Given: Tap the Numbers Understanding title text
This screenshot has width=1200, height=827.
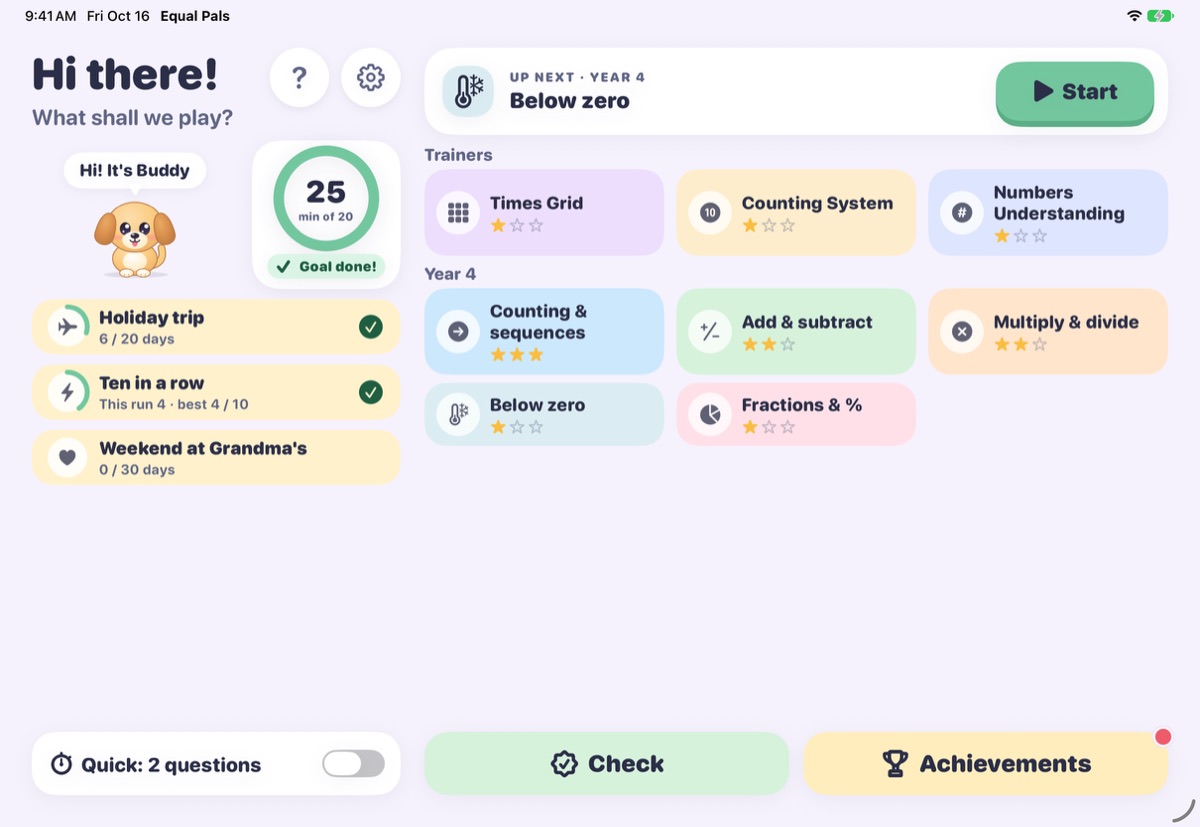Looking at the screenshot, I should 1059,203.
